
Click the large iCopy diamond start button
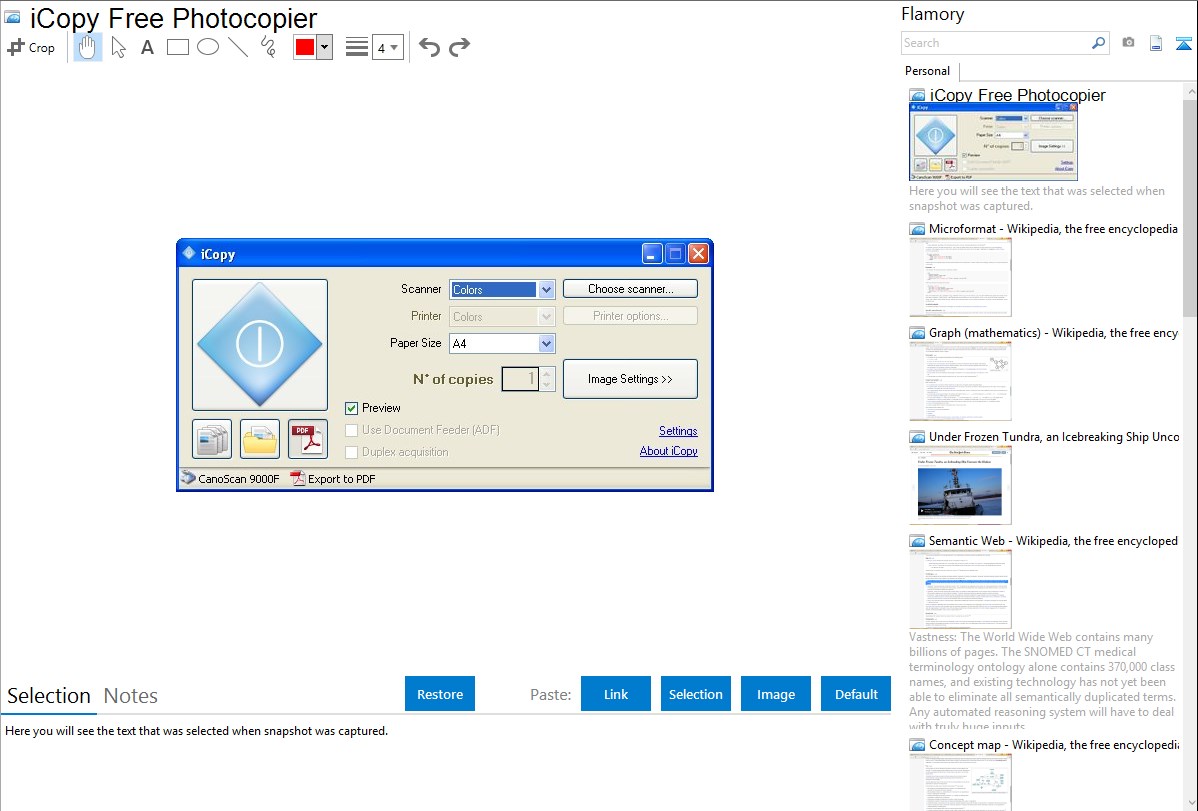[260, 345]
